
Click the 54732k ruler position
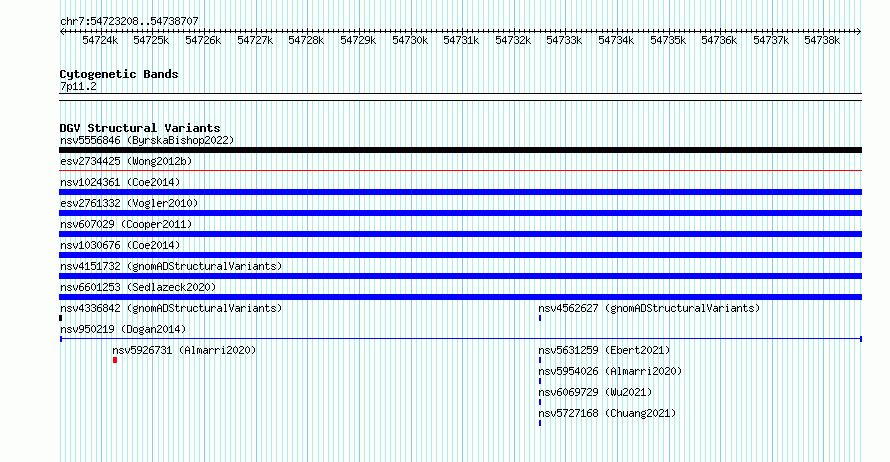pos(513,40)
